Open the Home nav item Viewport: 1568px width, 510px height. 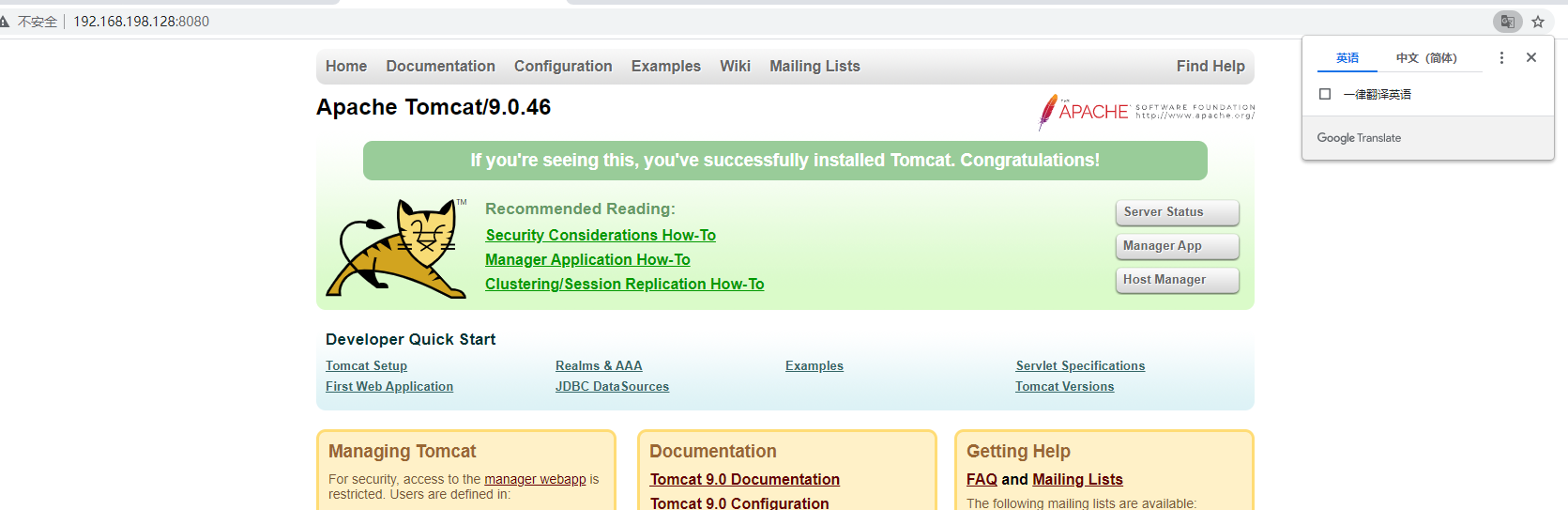[346, 67]
